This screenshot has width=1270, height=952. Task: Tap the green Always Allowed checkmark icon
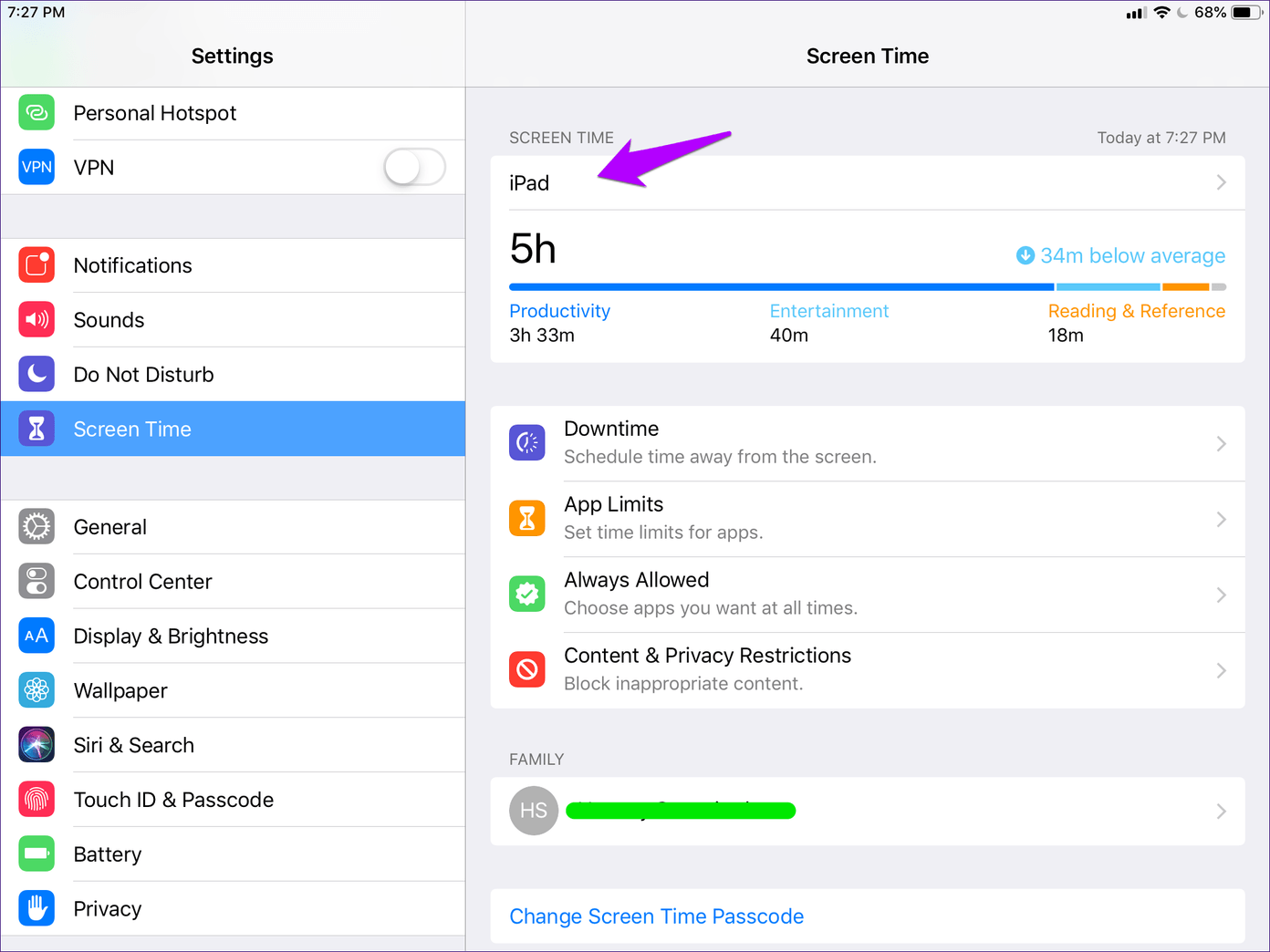pos(527,595)
